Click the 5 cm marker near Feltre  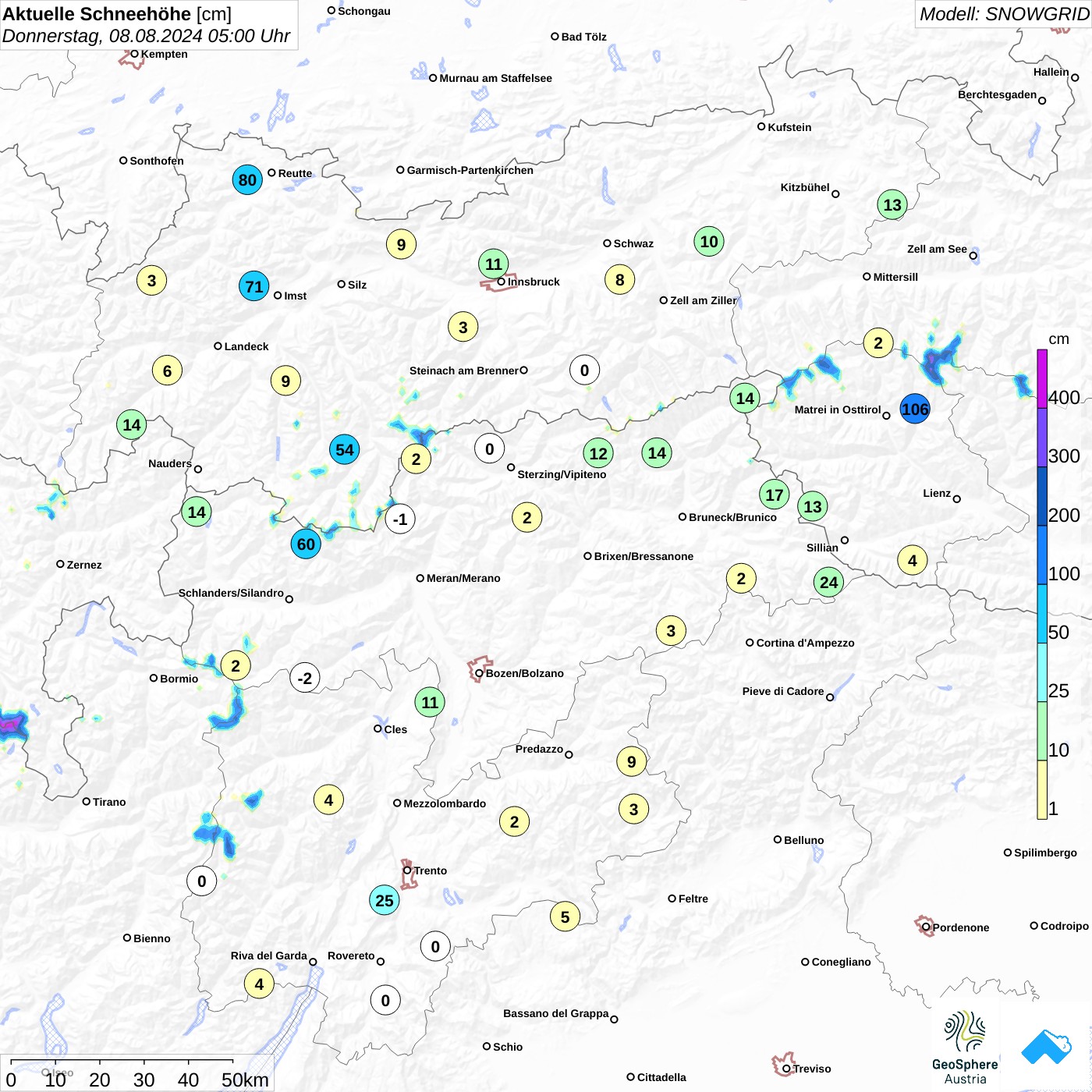tap(565, 916)
